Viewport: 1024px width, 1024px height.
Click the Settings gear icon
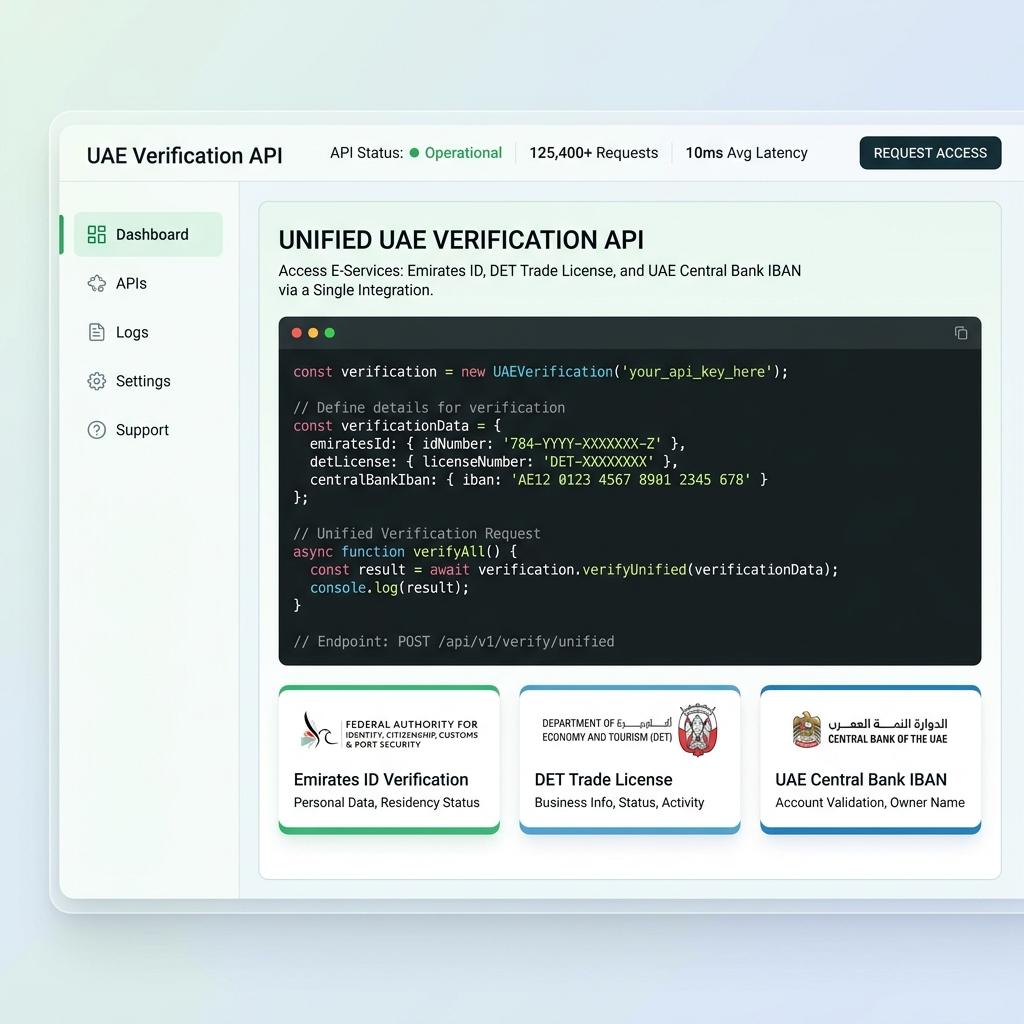(97, 381)
